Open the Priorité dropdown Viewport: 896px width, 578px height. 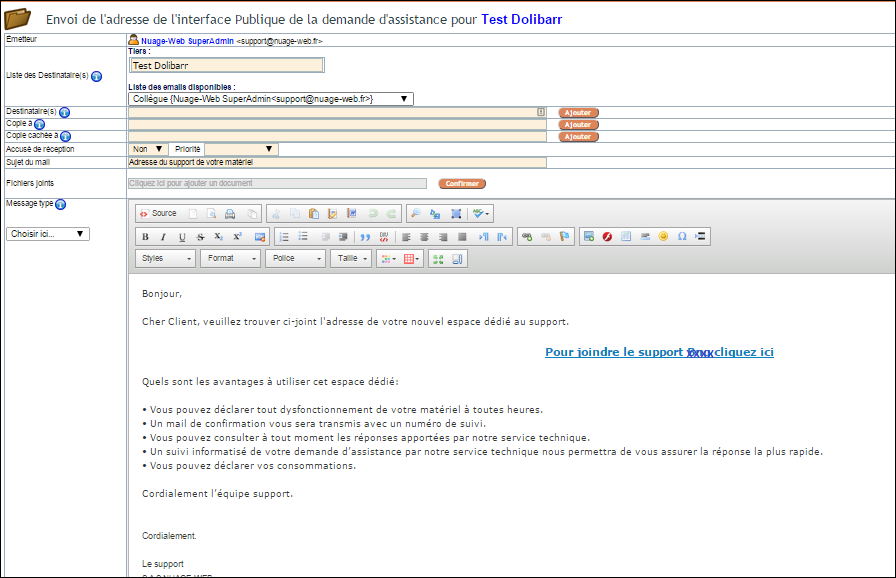(241, 149)
